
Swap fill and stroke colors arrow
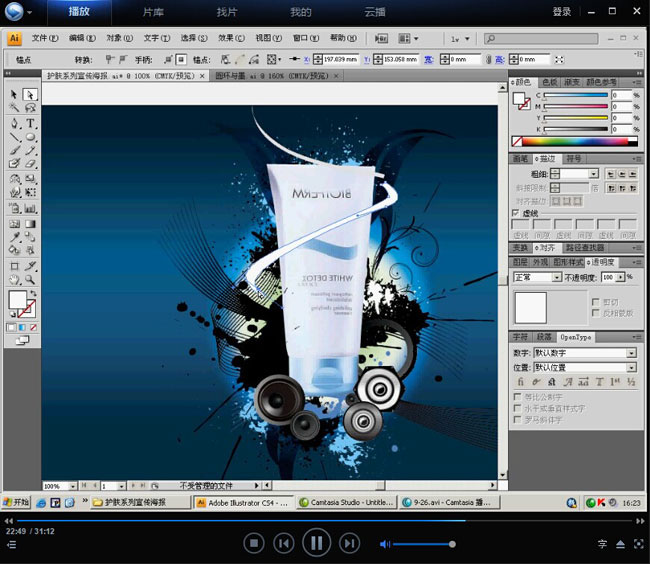click(x=33, y=293)
